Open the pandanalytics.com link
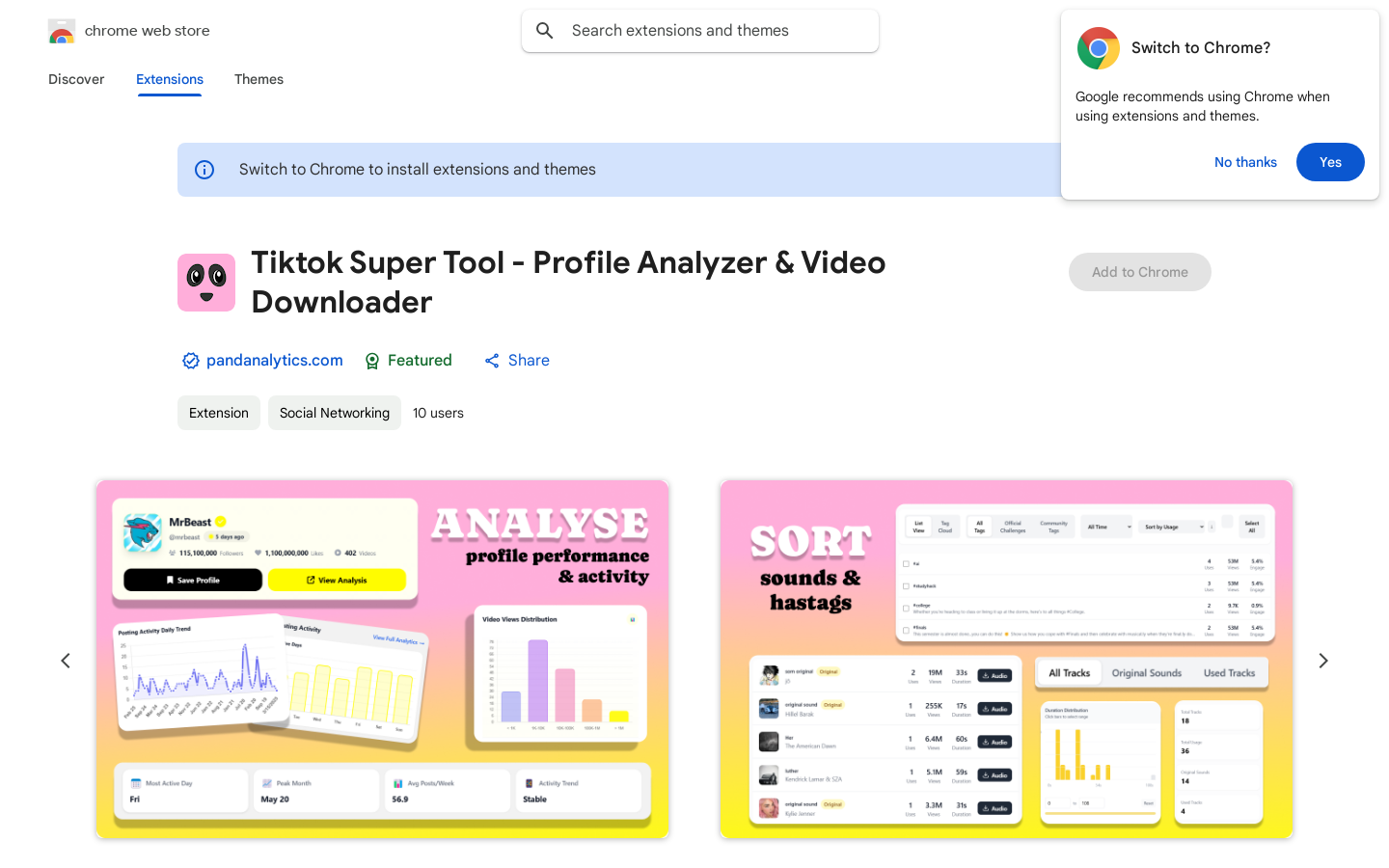Screen dimensions: 1389x868 (x=274, y=360)
